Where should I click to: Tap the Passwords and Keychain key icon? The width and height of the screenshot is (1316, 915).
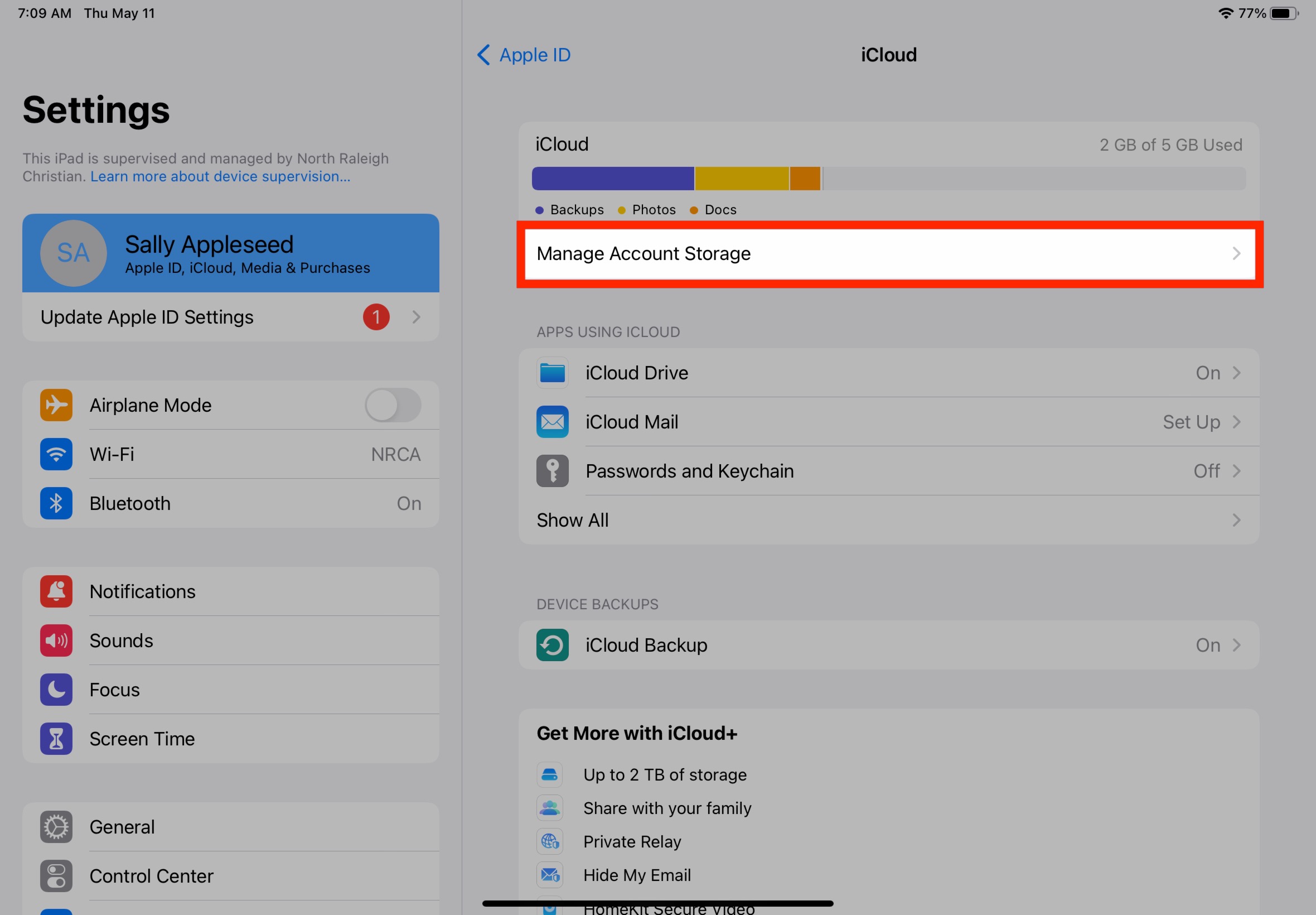coord(552,471)
